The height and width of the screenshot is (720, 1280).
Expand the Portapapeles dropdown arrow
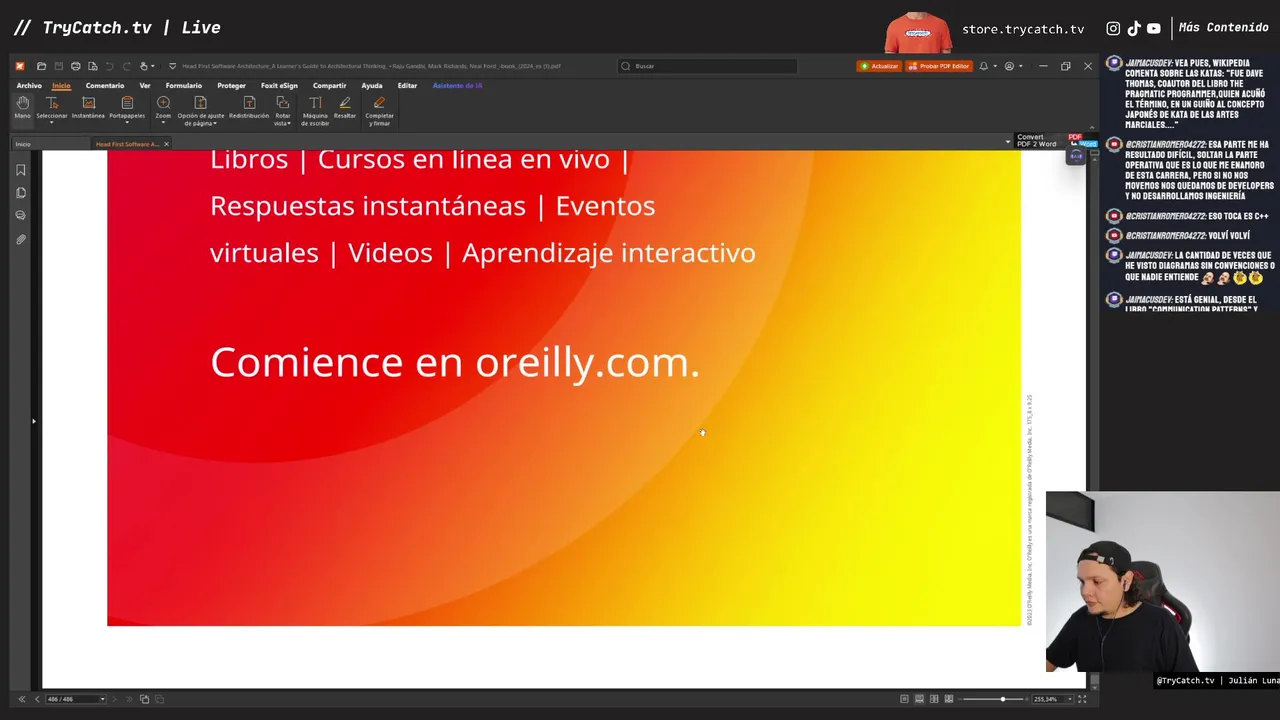pos(127,122)
